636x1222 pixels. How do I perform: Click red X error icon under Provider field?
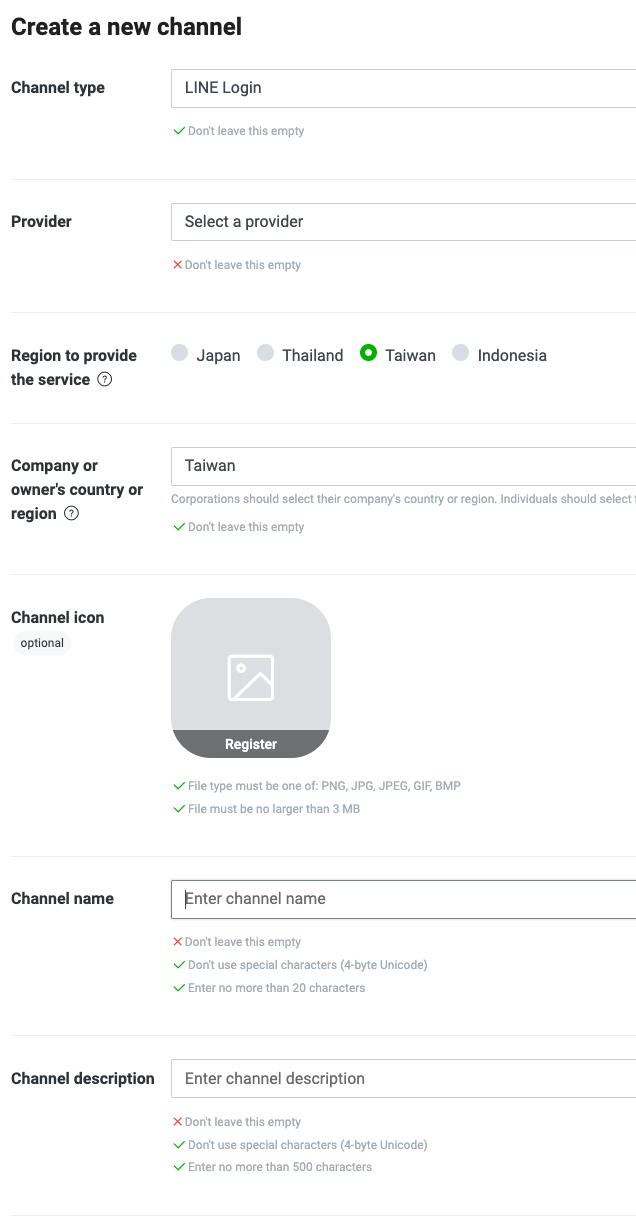tap(177, 265)
